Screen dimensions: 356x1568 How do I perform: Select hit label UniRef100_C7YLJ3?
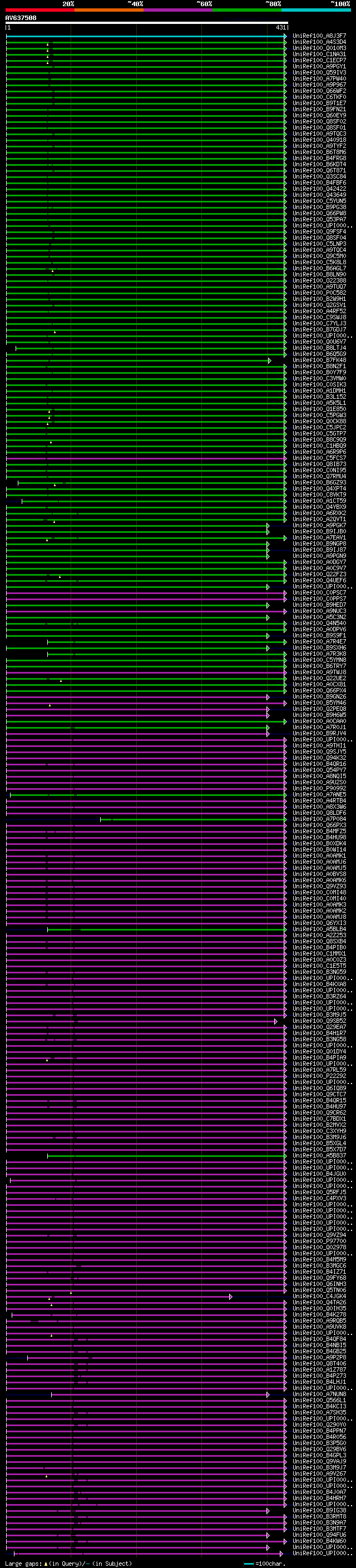pyautogui.click(x=319, y=323)
